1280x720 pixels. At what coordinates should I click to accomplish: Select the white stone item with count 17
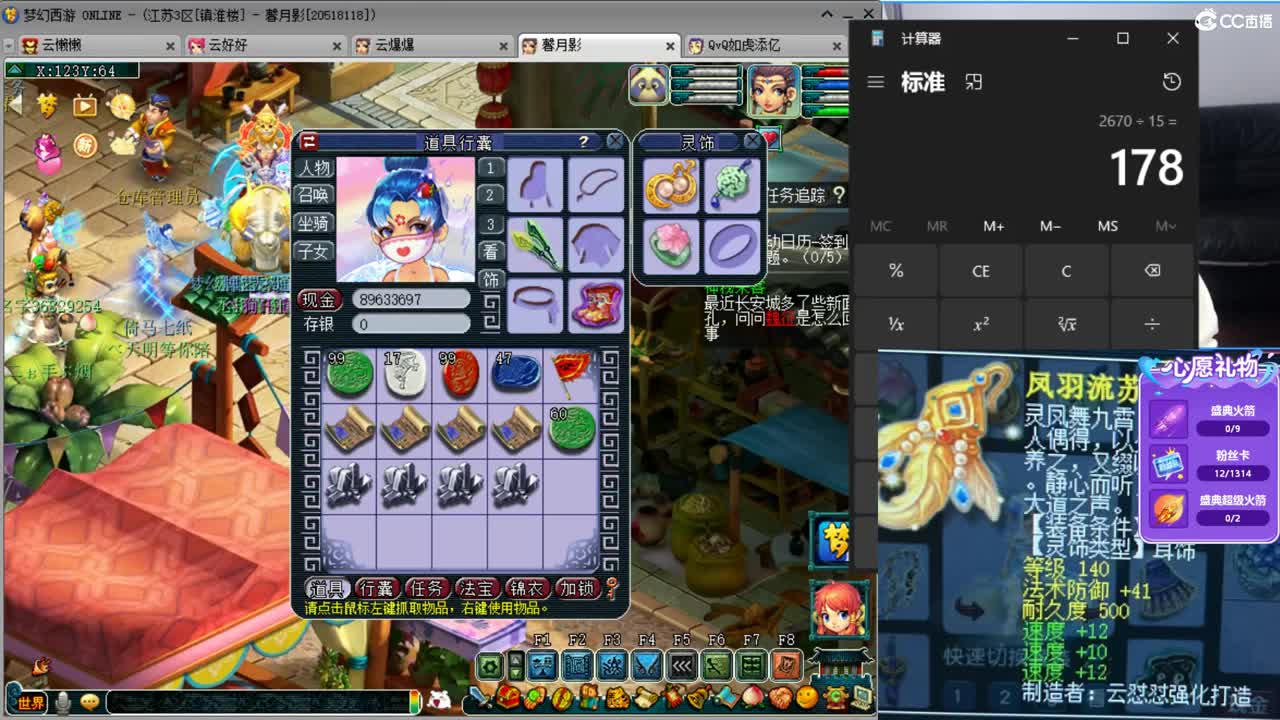click(x=405, y=373)
